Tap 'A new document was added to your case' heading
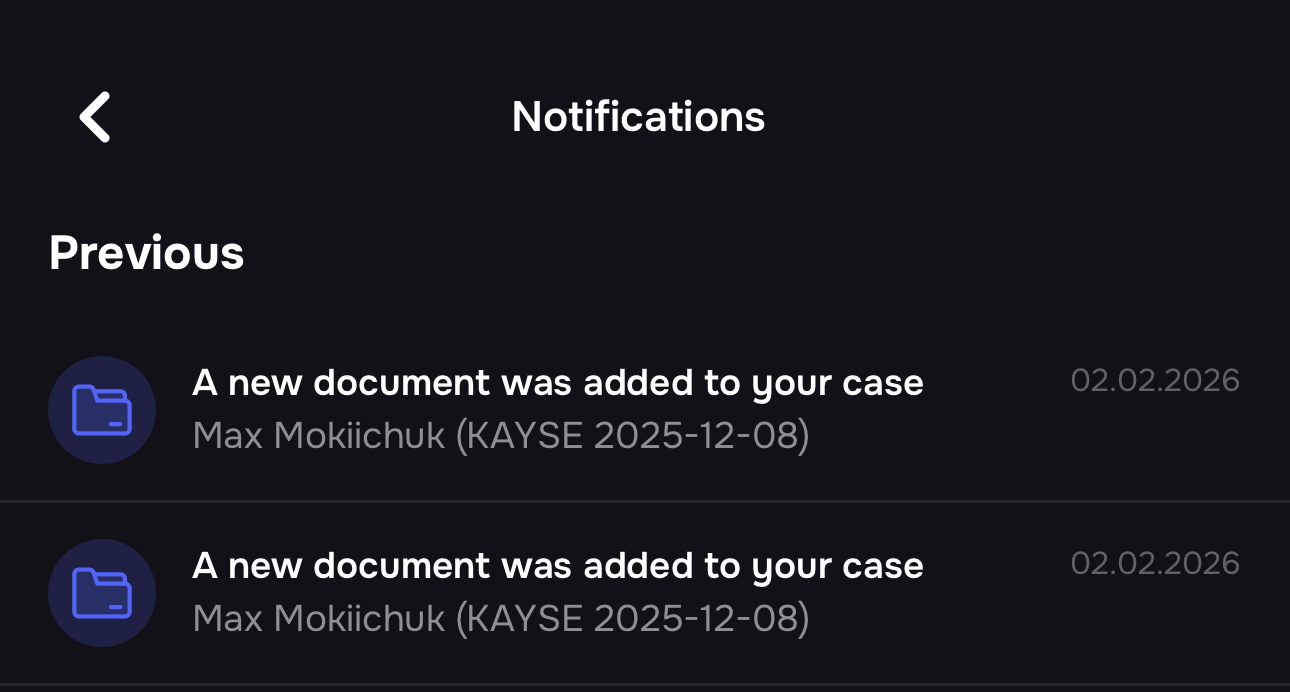Viewport: 1290px width, 692px height. click(558, 382)
